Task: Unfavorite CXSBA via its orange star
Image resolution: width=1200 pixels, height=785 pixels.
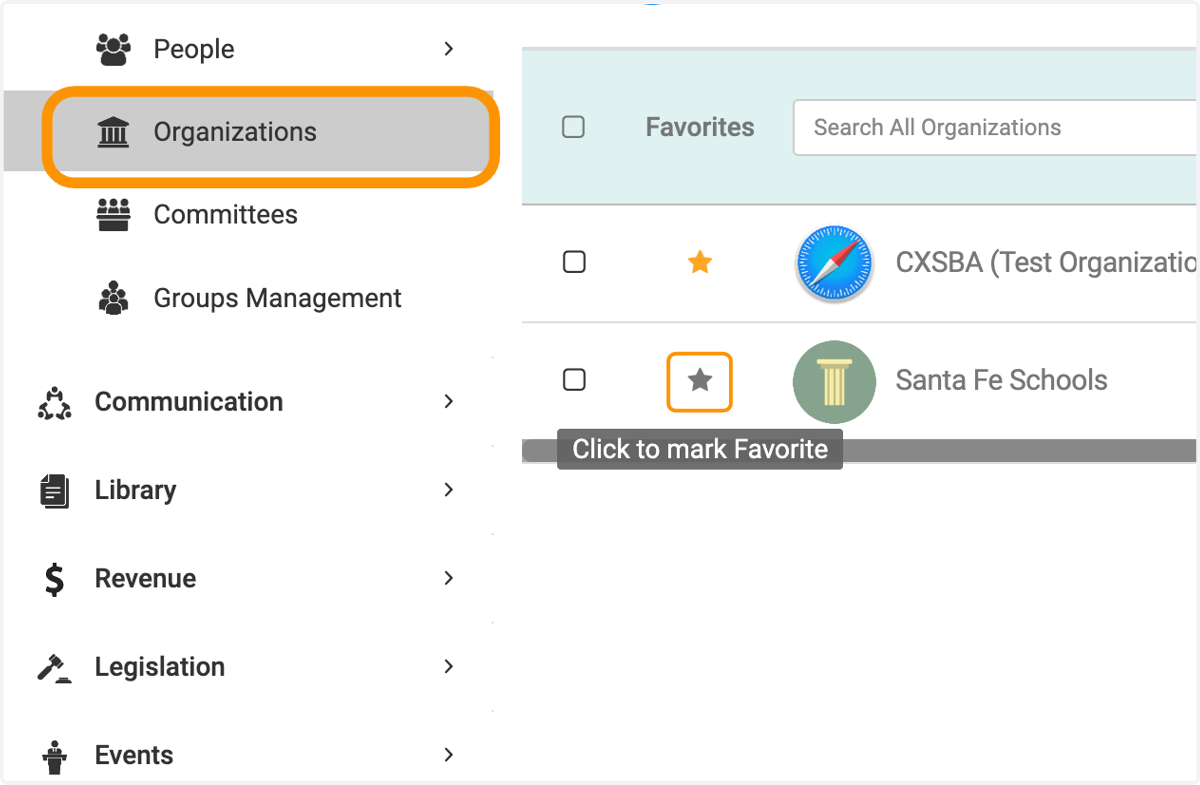Action: [700, 262]
